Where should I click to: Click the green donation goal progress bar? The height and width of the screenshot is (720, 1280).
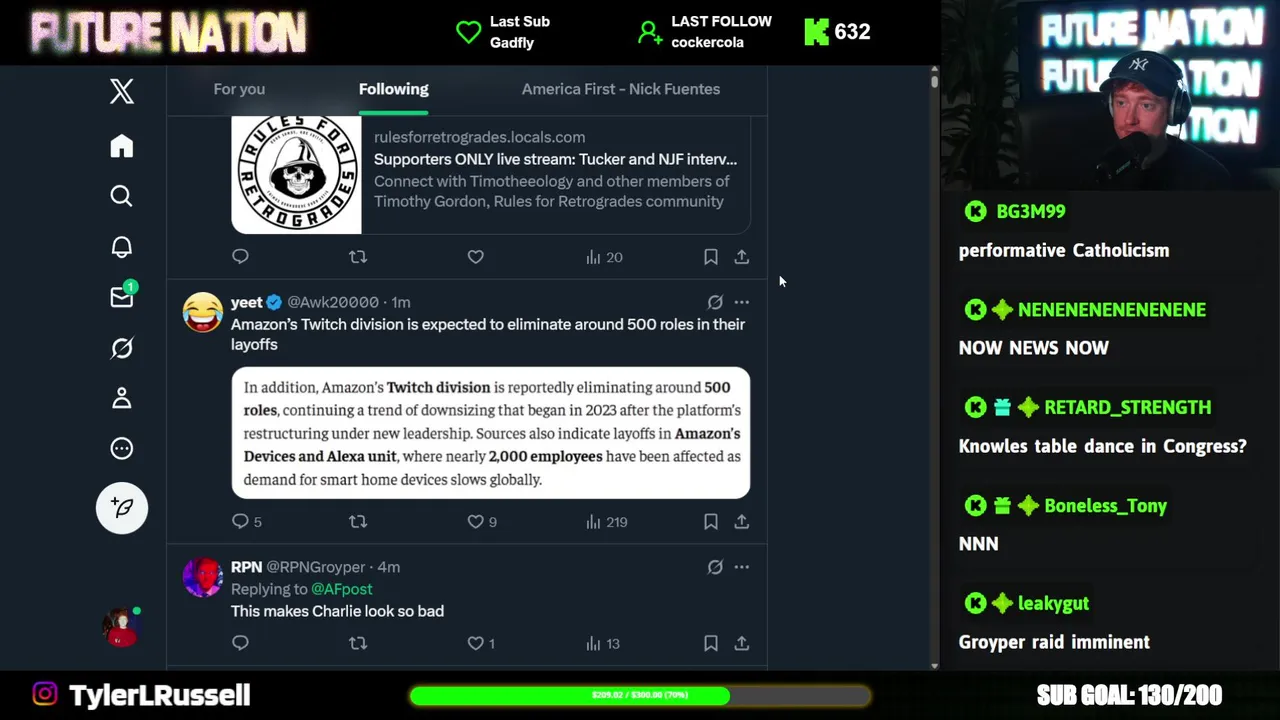point(640,695)
